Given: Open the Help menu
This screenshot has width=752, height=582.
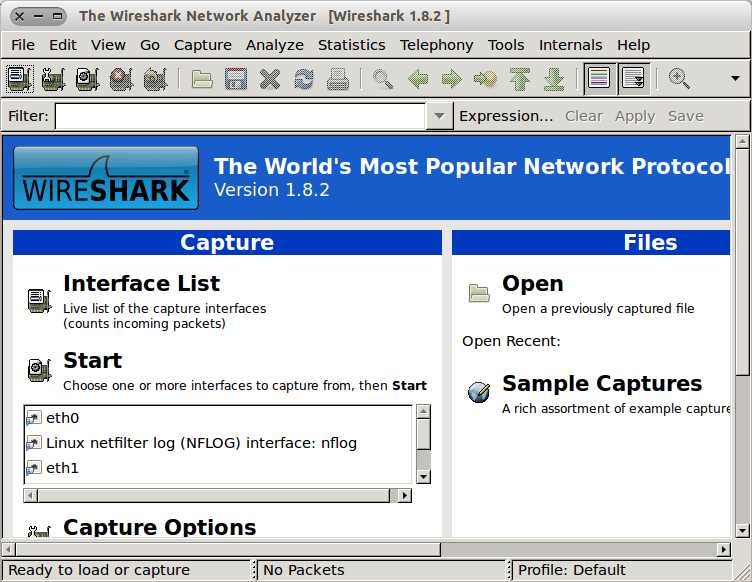Looking at the screenshot, I should tap(633, 45).
